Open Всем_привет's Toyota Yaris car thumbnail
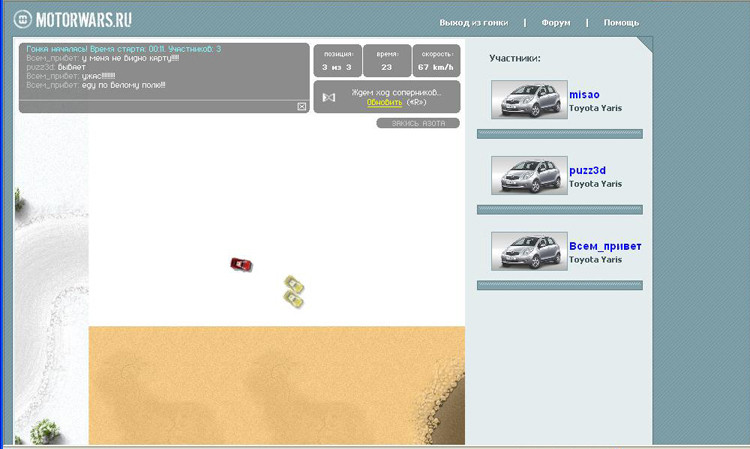This screenshot has height=449, width=750. coord(529,251)
